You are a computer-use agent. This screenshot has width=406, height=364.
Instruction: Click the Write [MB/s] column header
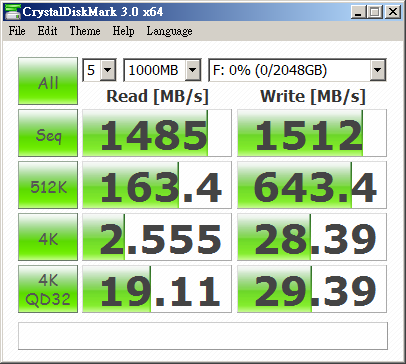313,97
